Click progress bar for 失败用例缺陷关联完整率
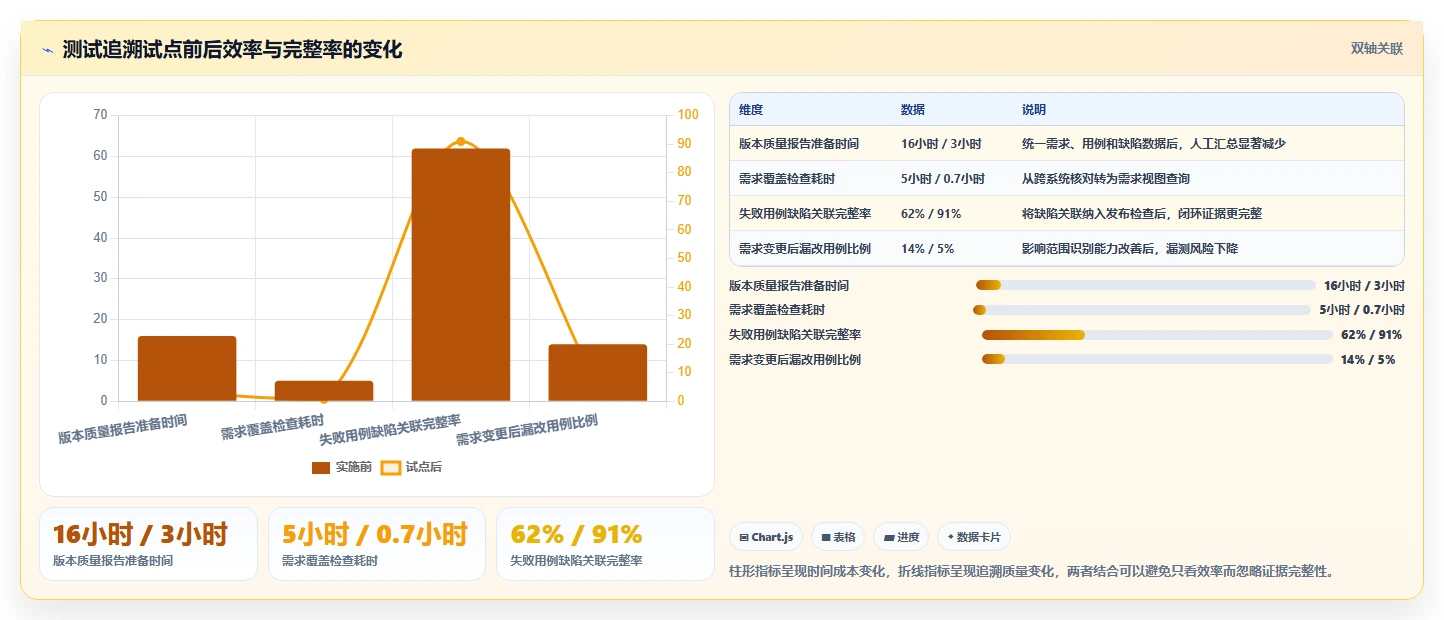The image size is (1444, 620). click(x=1157, y=335)
